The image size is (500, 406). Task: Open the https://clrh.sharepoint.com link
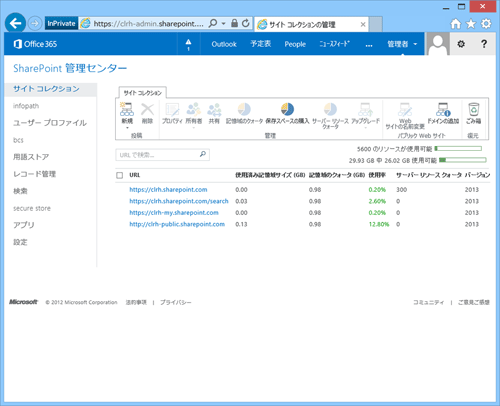(168, 190)
